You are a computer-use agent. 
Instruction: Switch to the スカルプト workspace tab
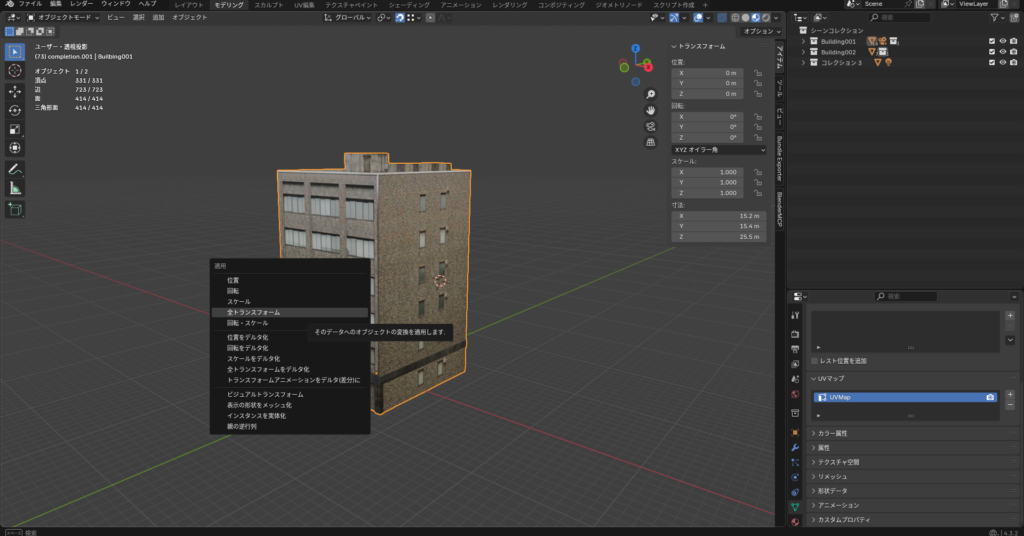[x=268, y=5]
